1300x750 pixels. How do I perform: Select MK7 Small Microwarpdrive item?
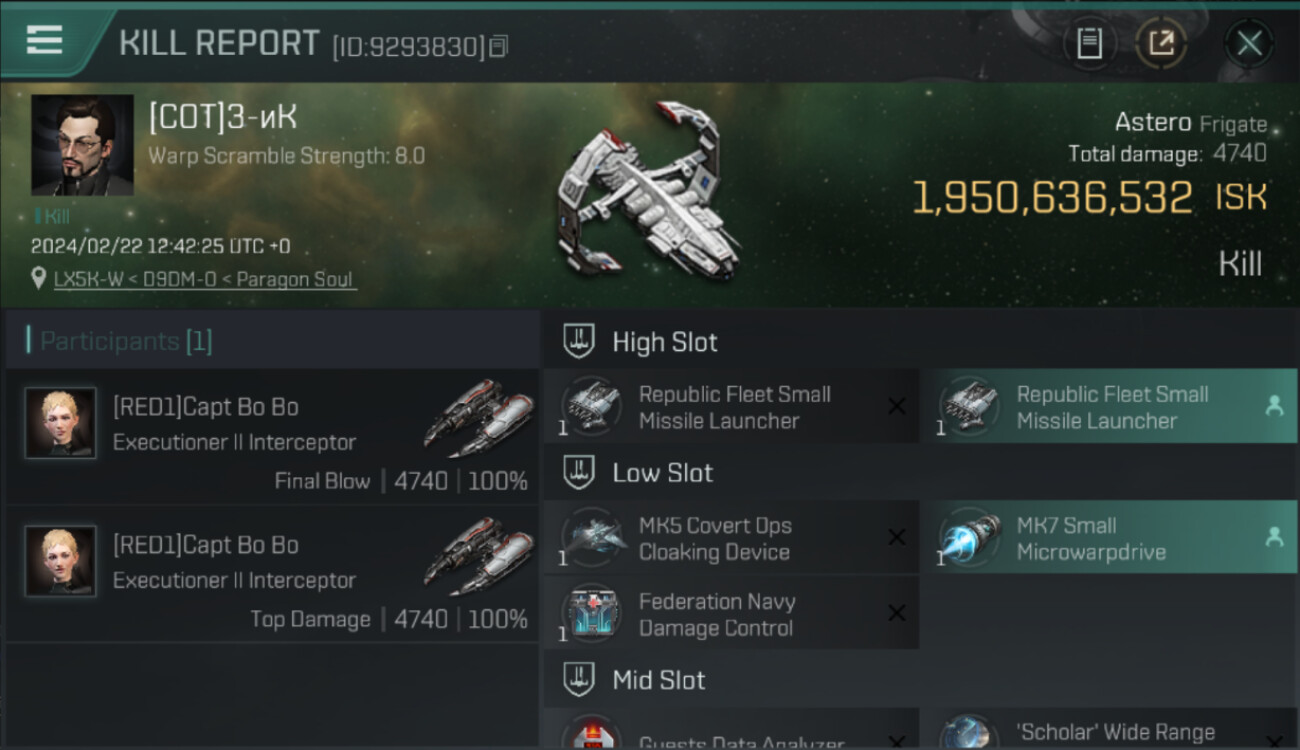[1109, 538]
